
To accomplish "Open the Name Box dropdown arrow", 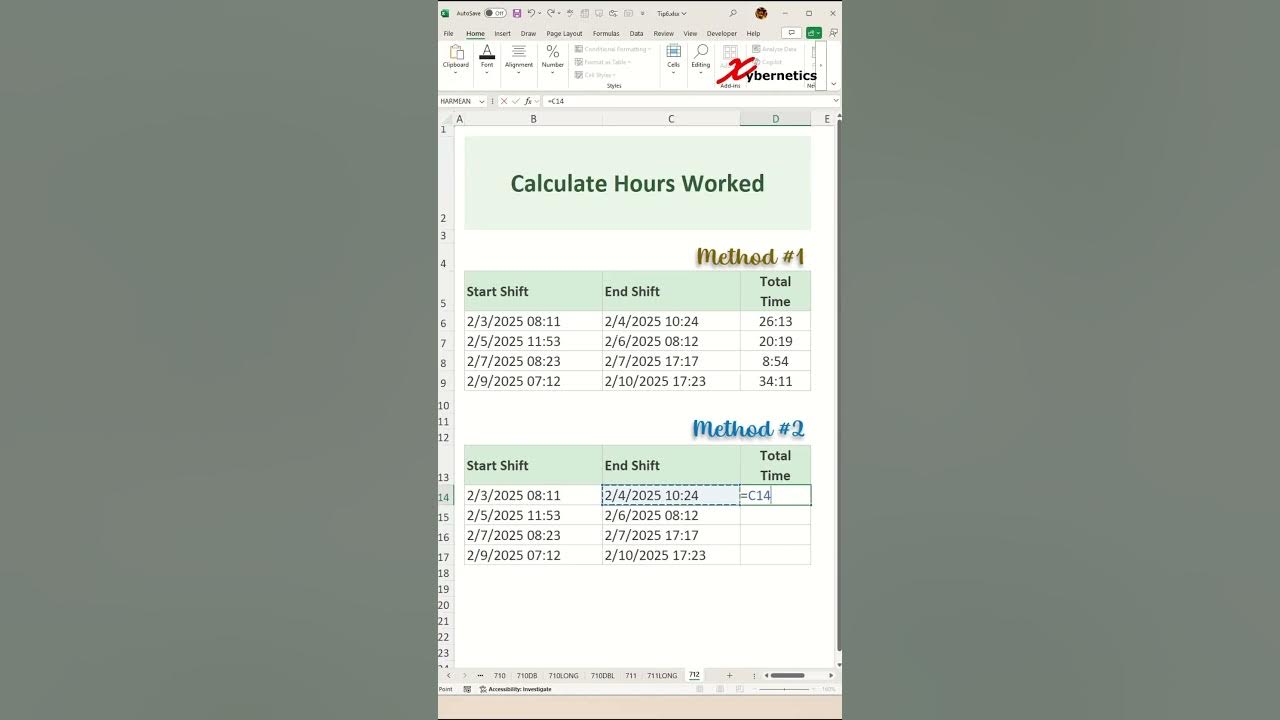I will (x=482, y=101).
